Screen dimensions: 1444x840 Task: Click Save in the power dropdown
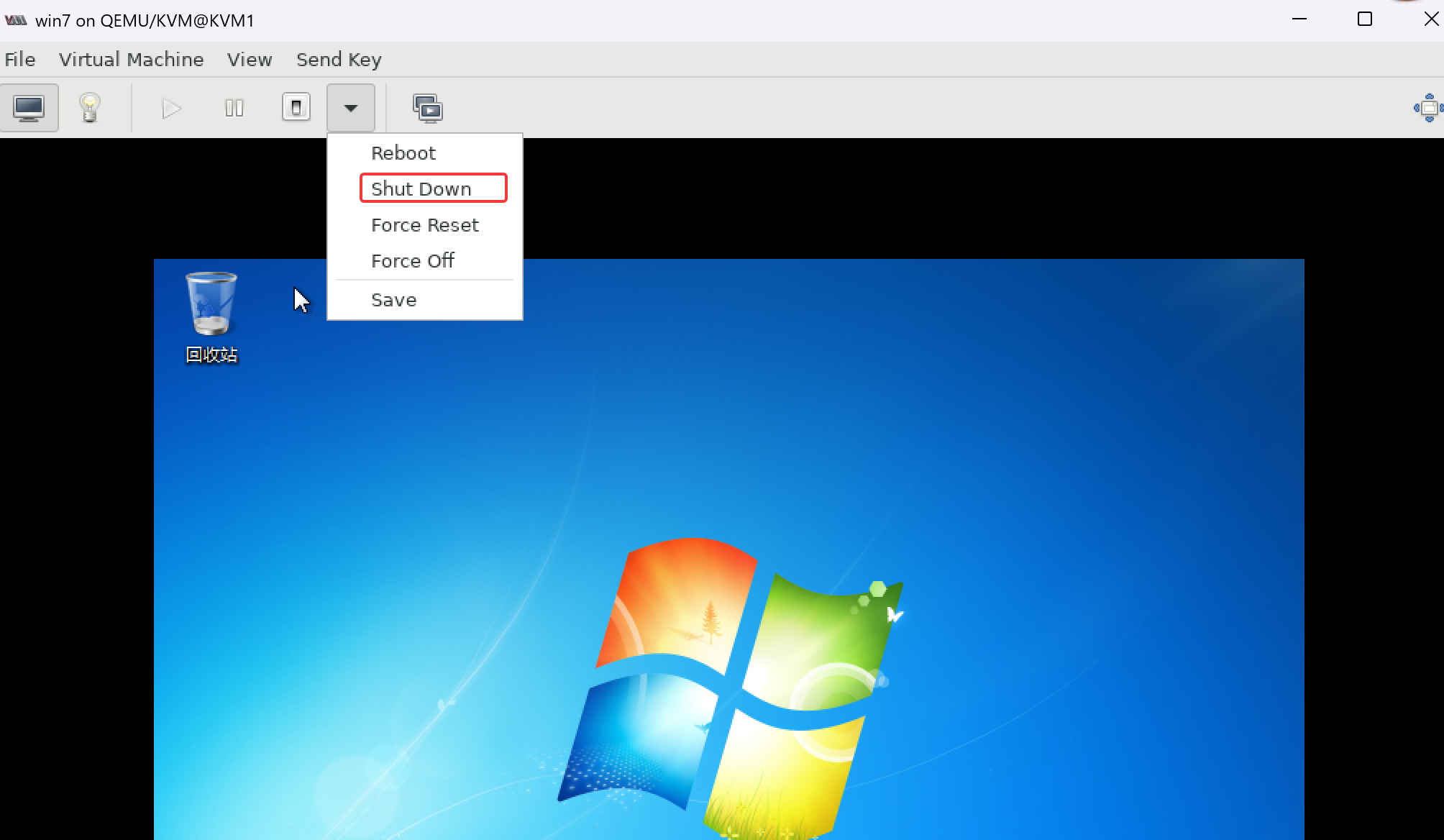tap(425, 300)
